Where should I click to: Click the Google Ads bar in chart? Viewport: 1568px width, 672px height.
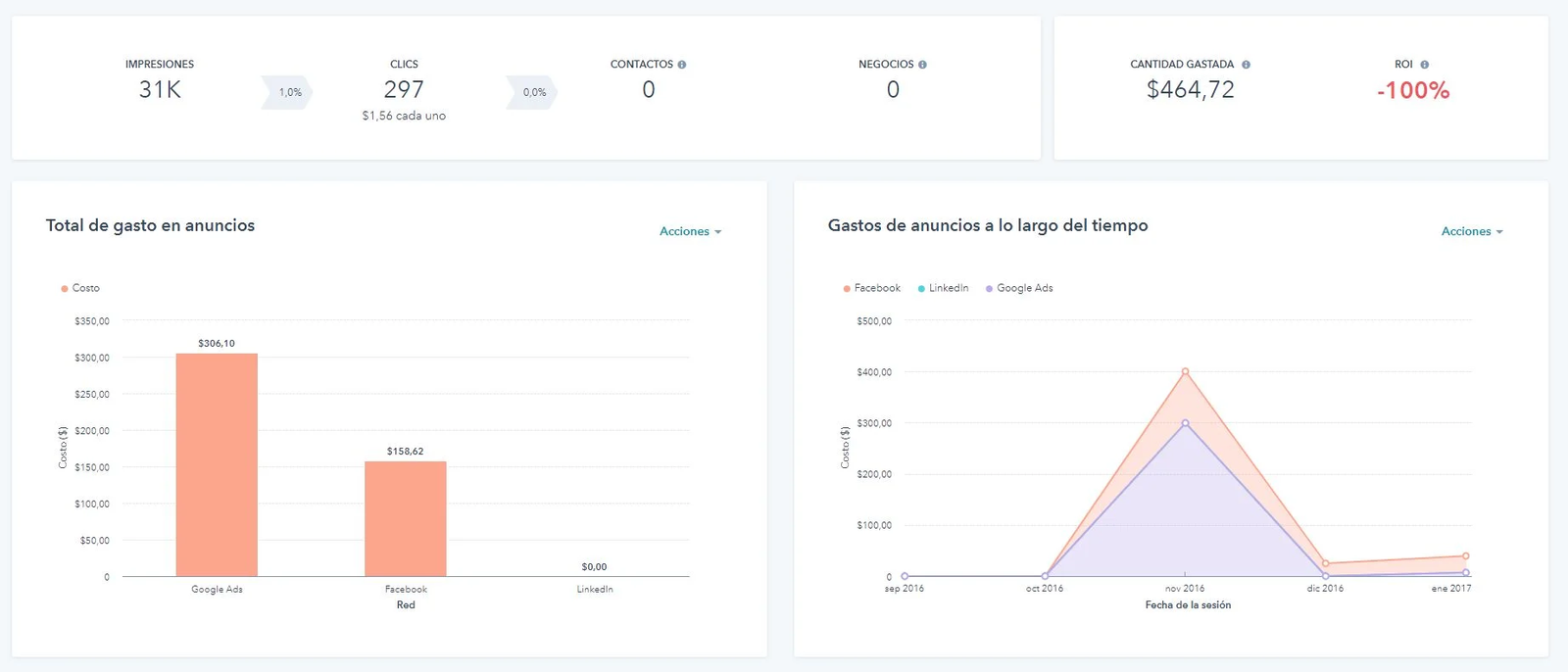point(217,465)
